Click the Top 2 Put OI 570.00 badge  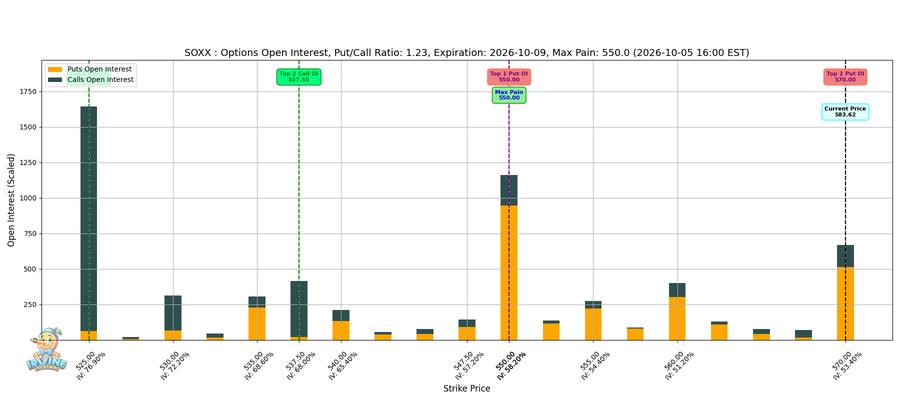pos(845,77)
